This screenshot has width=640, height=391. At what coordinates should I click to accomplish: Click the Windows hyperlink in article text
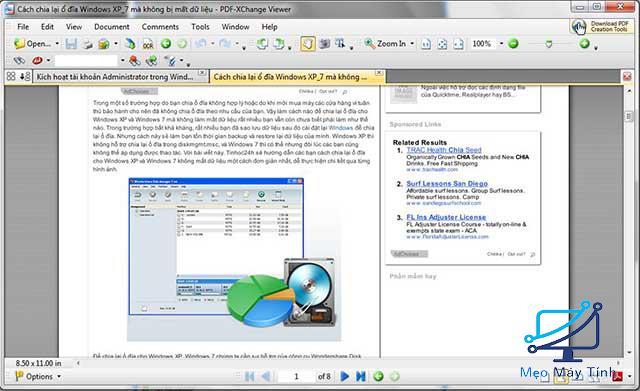340,128
